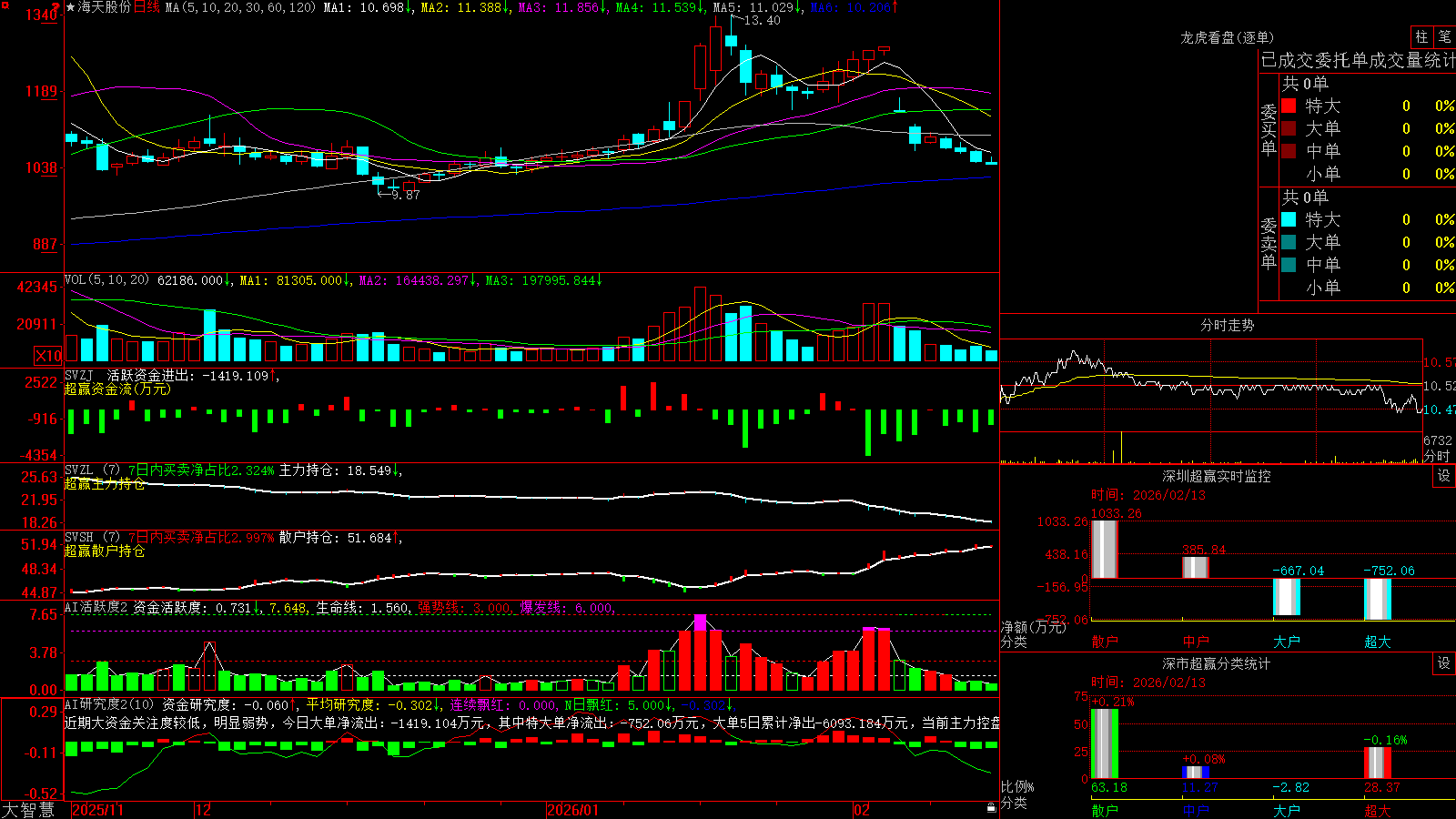
Task: Click the 深市超赢分类统计 panel title
Action: coord(1216,663)
